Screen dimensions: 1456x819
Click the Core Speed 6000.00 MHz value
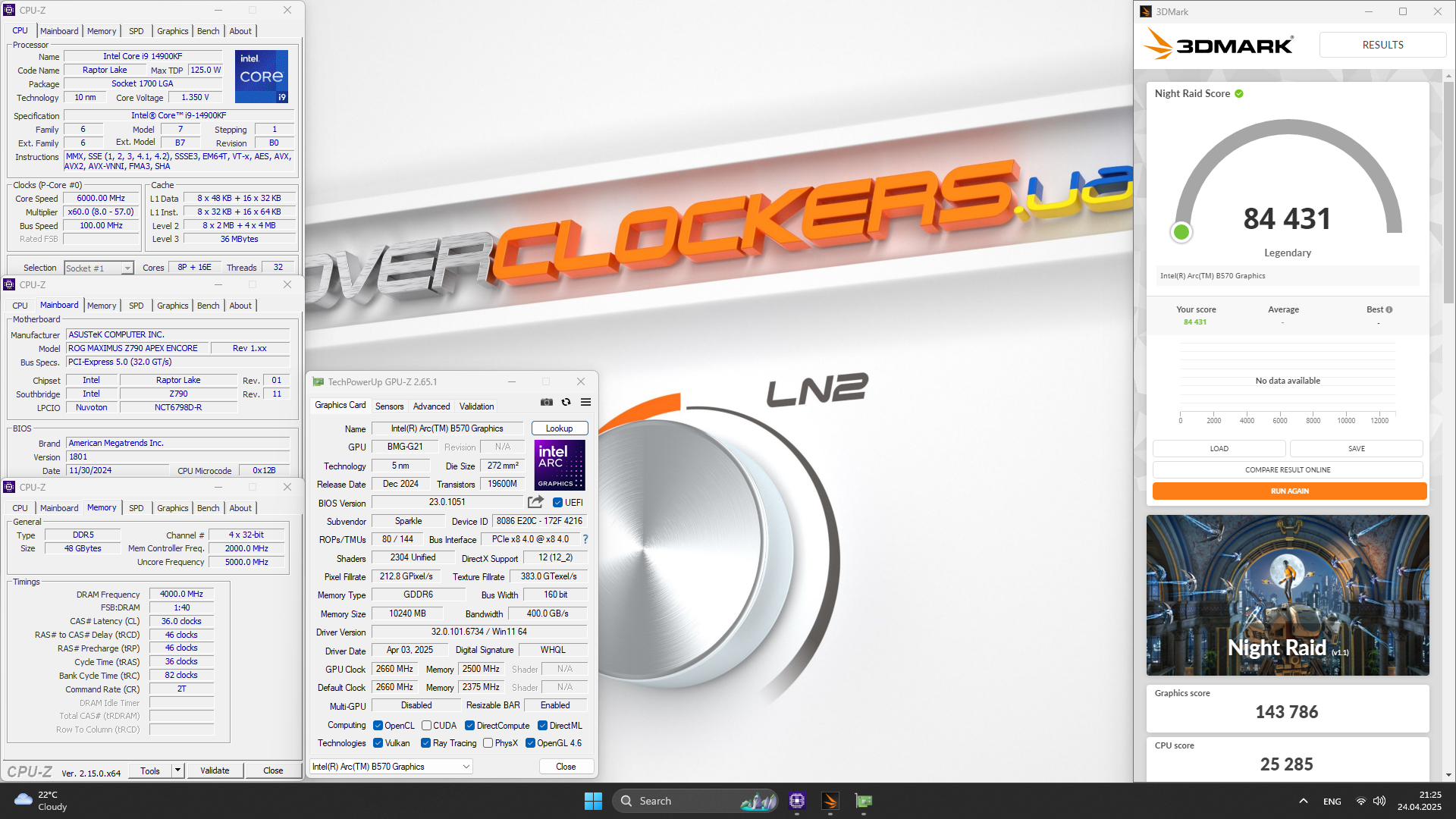coord(101,199)
